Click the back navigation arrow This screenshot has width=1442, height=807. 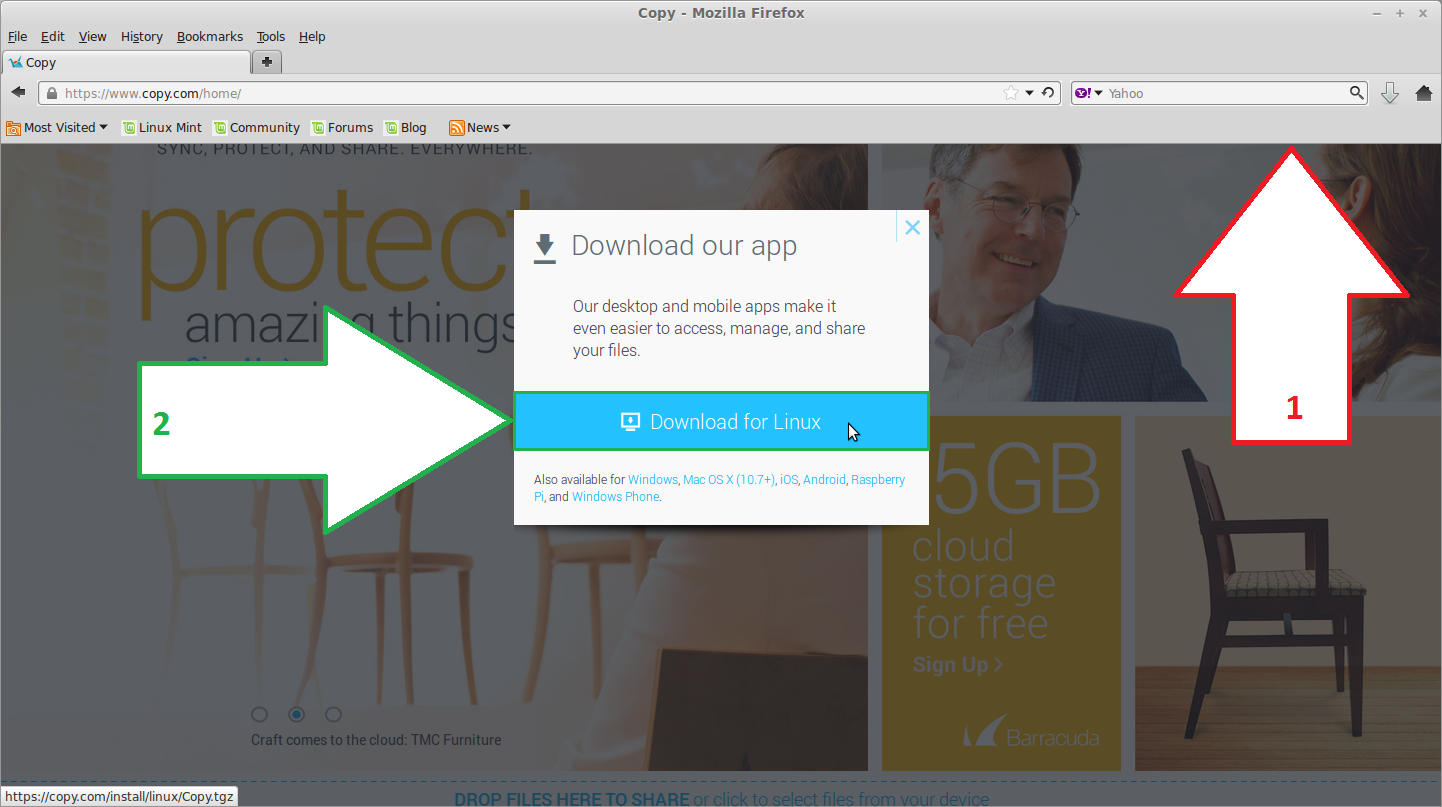coord(18,92)
